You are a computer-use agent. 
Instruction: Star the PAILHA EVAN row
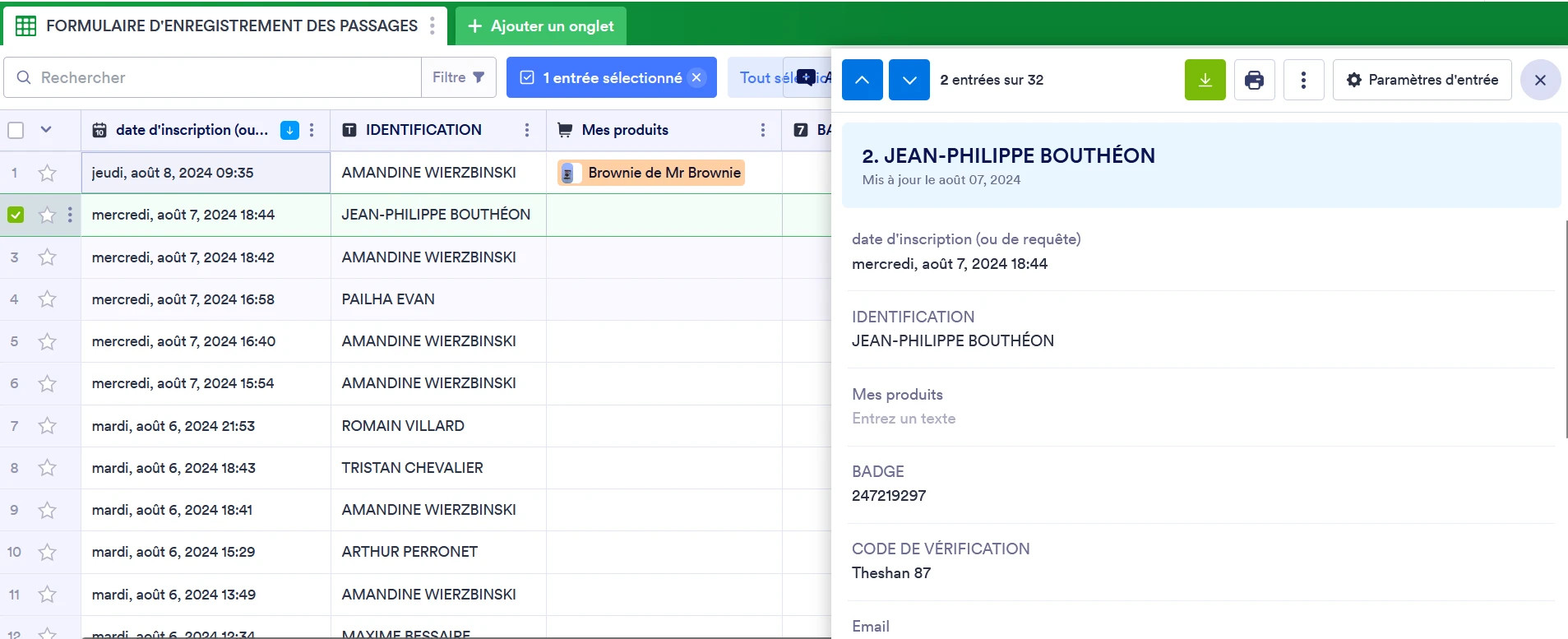48,299
